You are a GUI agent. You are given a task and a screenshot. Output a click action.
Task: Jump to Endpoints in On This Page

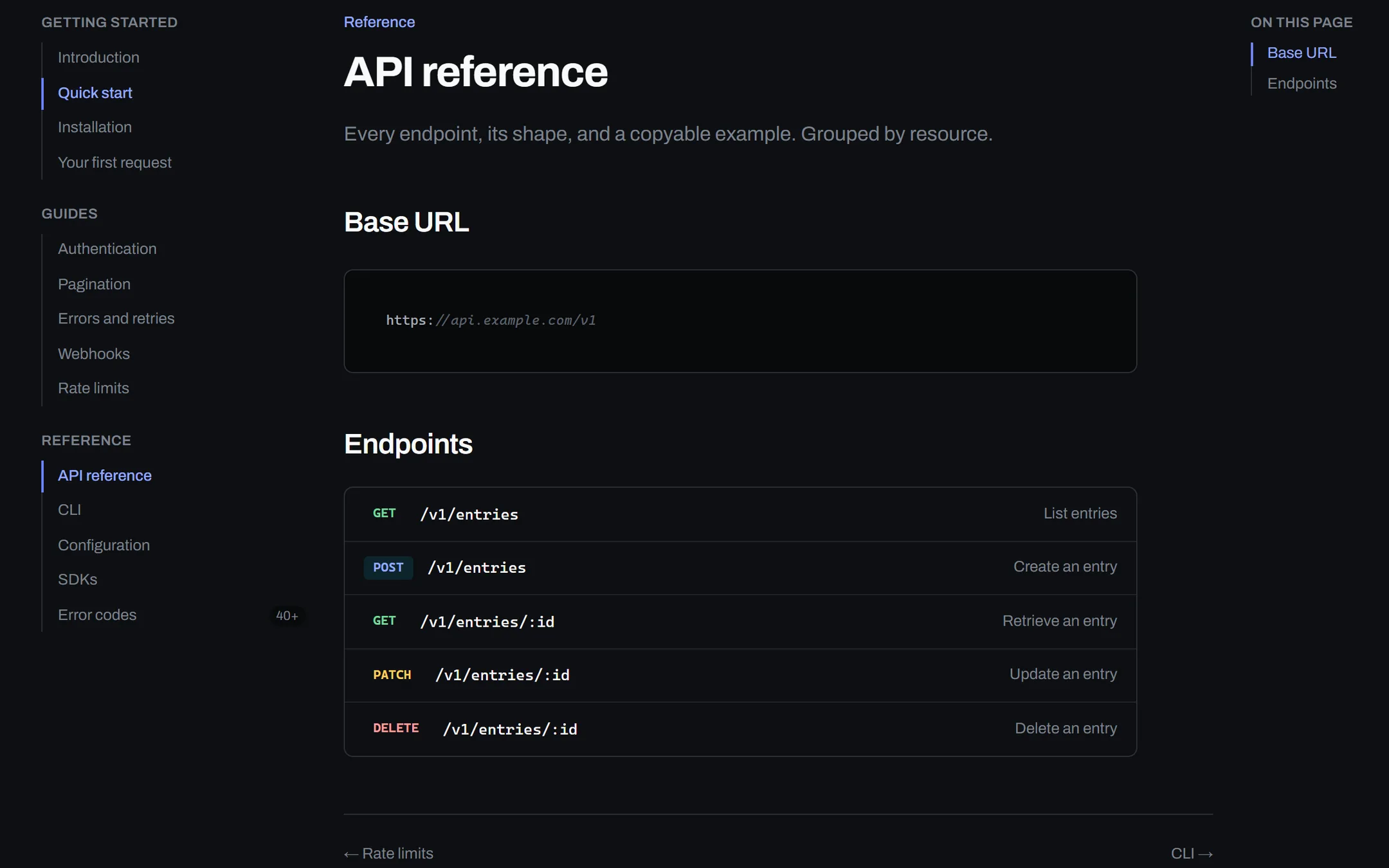point(1302,84)
